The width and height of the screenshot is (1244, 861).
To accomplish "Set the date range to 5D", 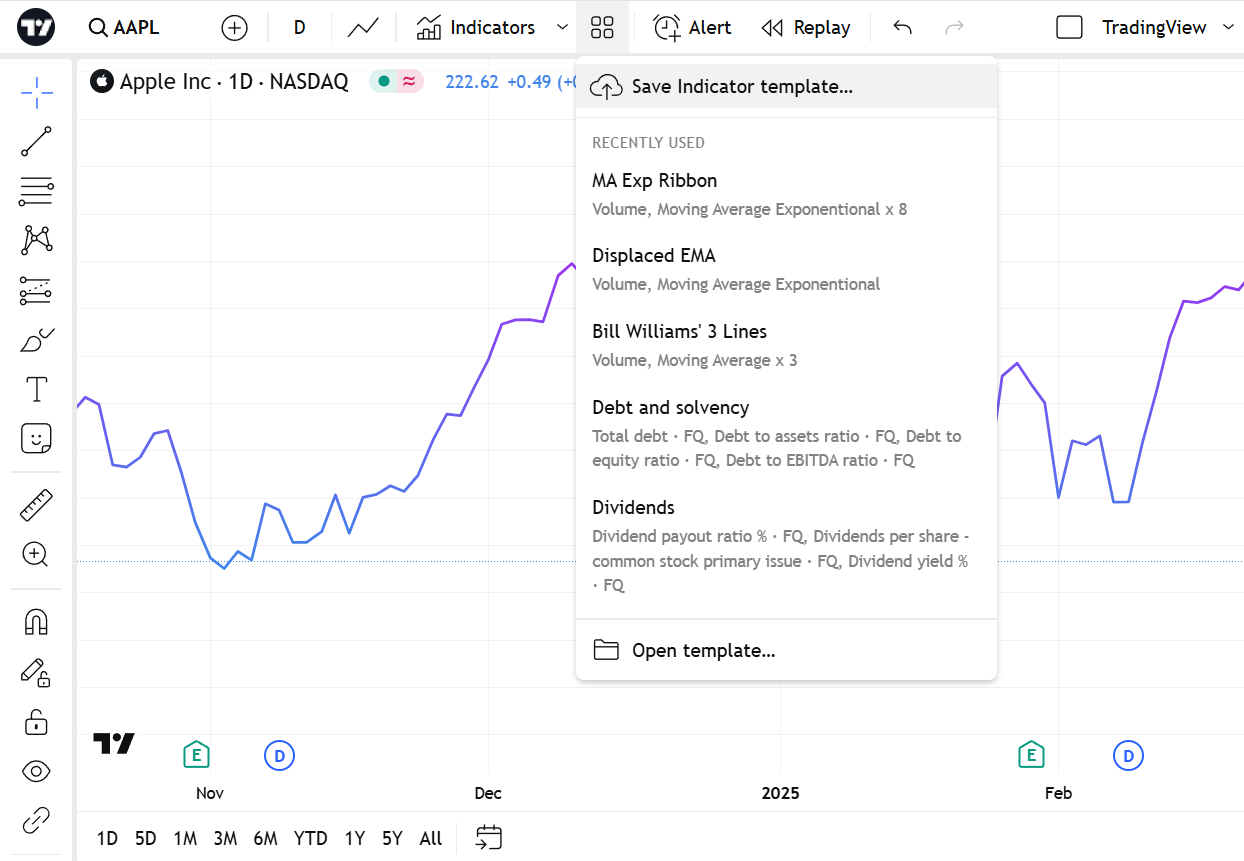I will click(x=146, y=838).
